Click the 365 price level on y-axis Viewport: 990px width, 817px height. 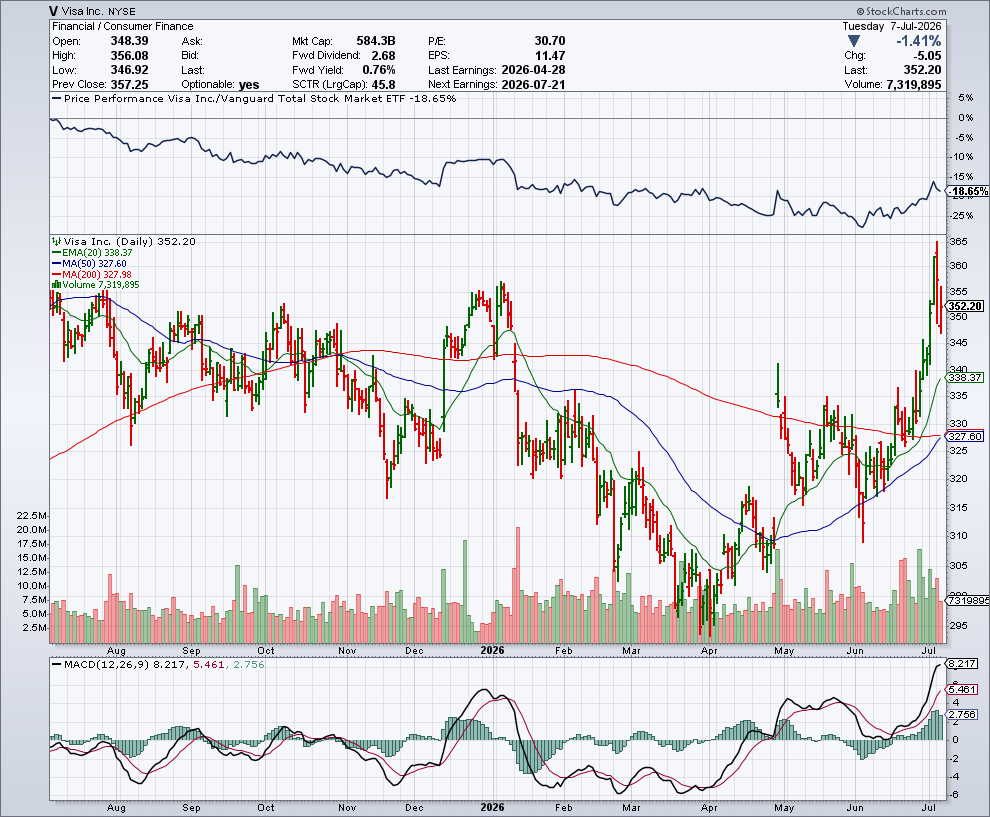(958, 242)
